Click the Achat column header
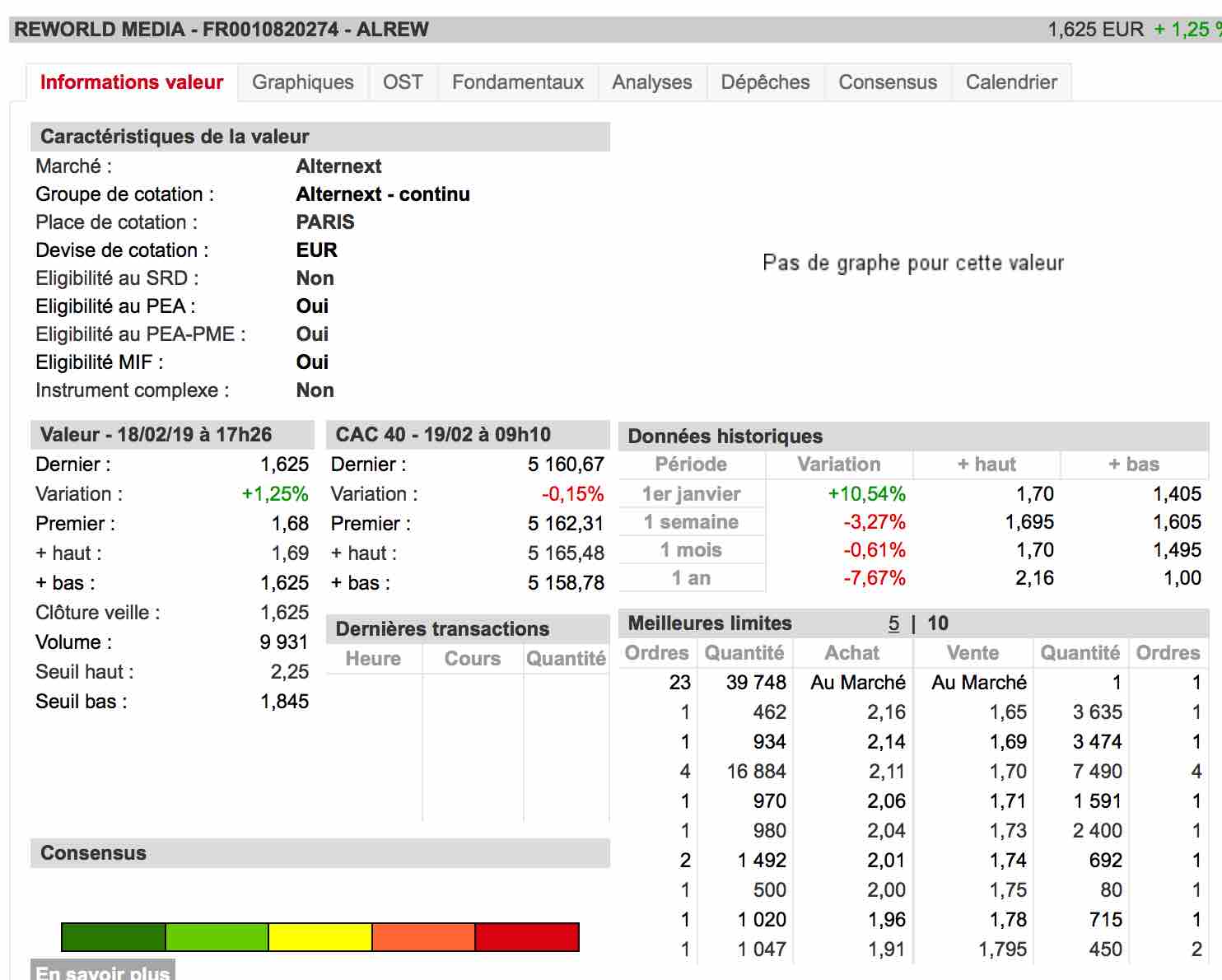Image resolution: width=1222 pixels, height=980 pixels. point(852,653)
